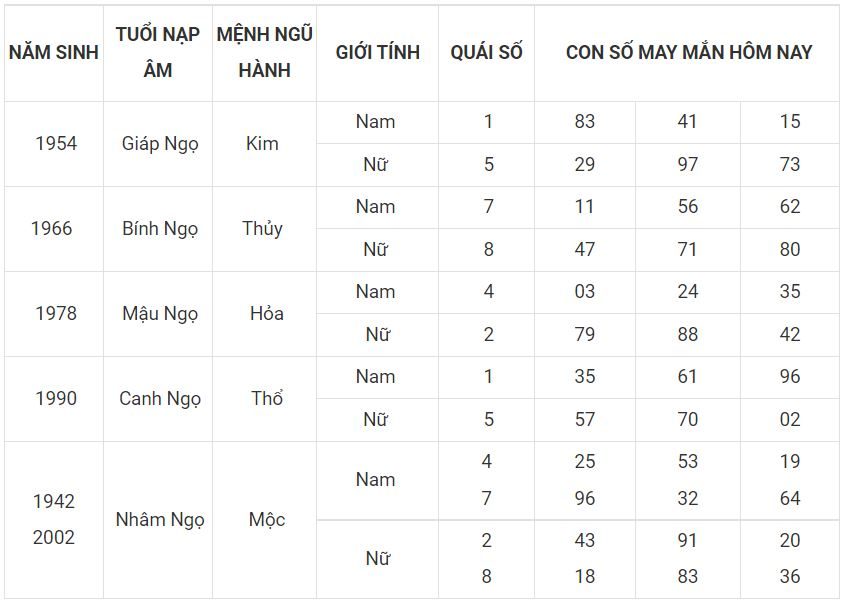Image resolution: width=847 pixels, height=609 pixels.
Task: Select the 1966 birth year cell
Action: (51, 229)
